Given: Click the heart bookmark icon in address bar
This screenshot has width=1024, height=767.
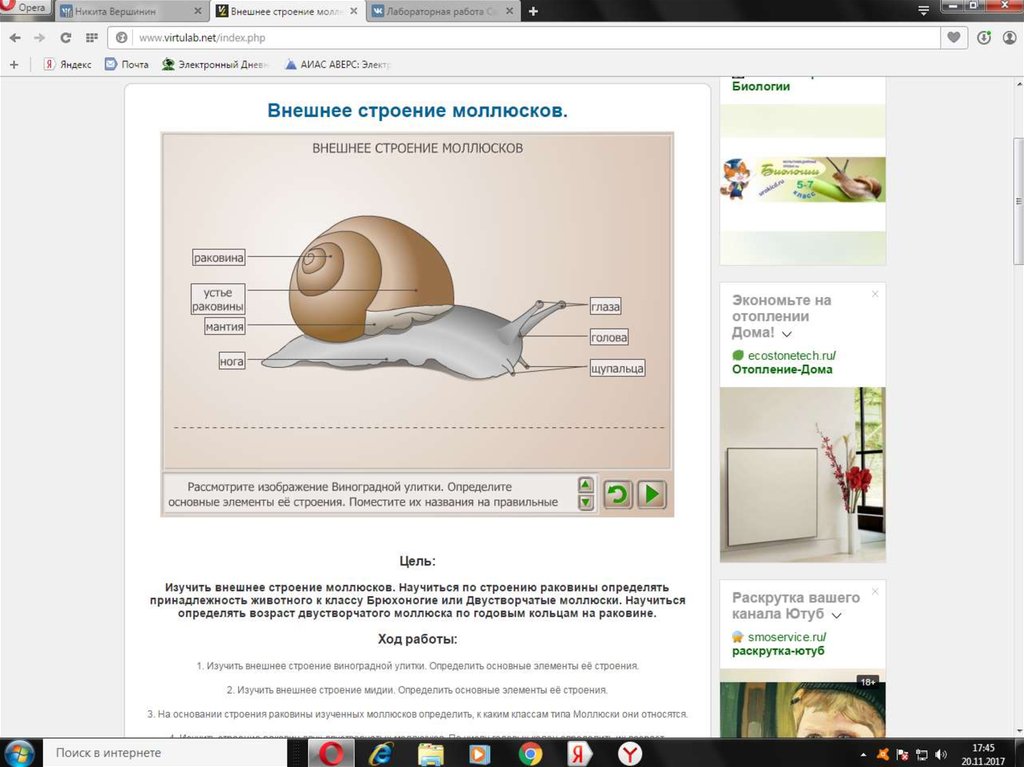Looking at the screenshot, I should (x=955, y=38).
